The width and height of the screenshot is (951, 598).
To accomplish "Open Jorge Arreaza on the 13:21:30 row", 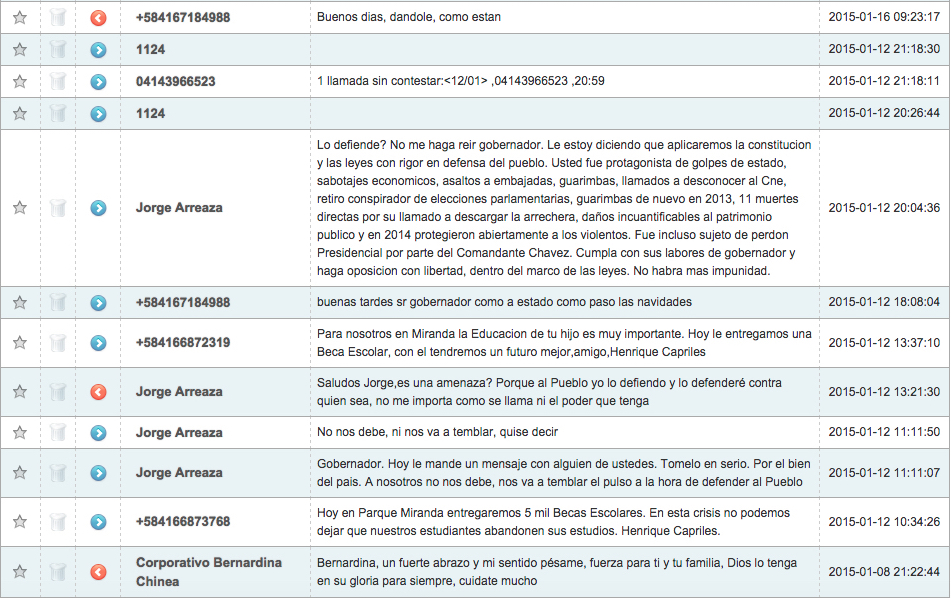I will [179, 392].
